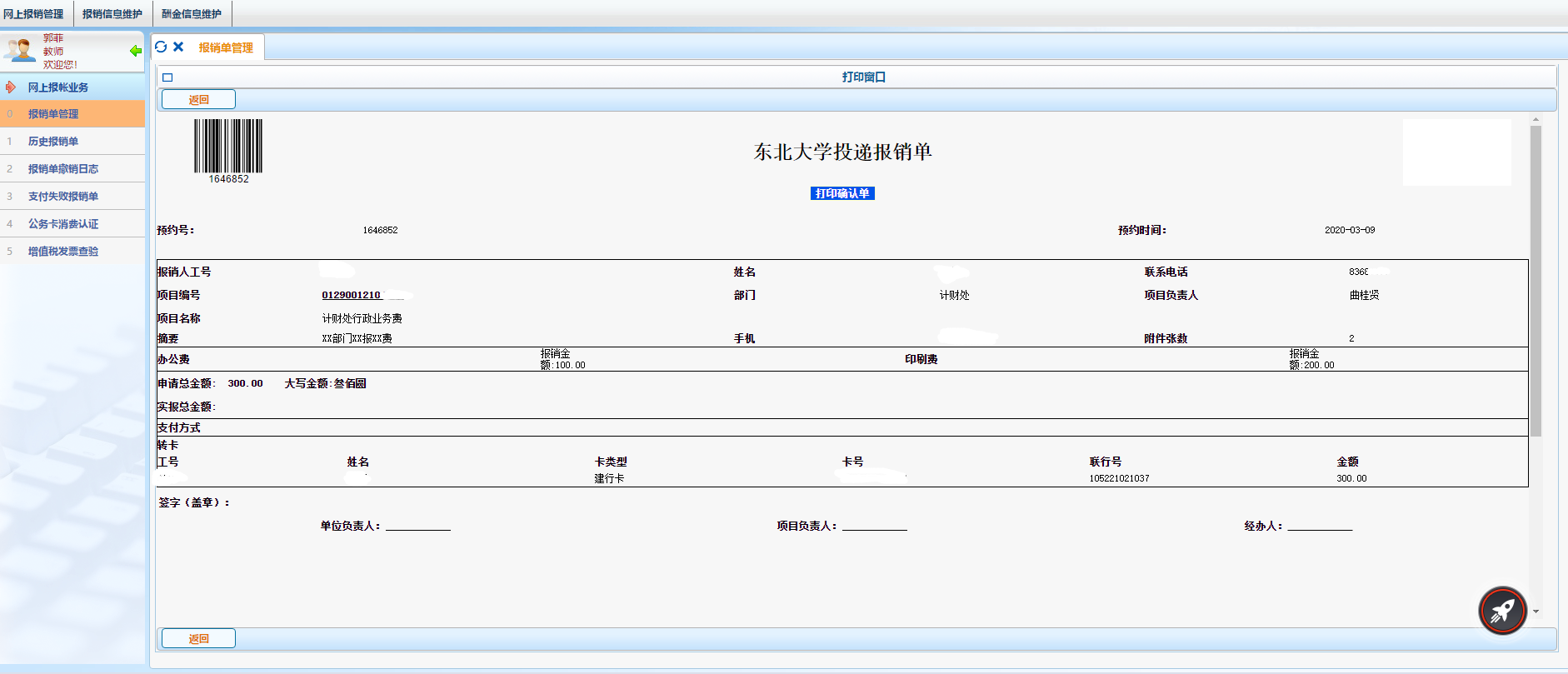1568x674 pixels.
Task: Collapse the sidebar using the green arrow
Action: click(x=135, y=52)
